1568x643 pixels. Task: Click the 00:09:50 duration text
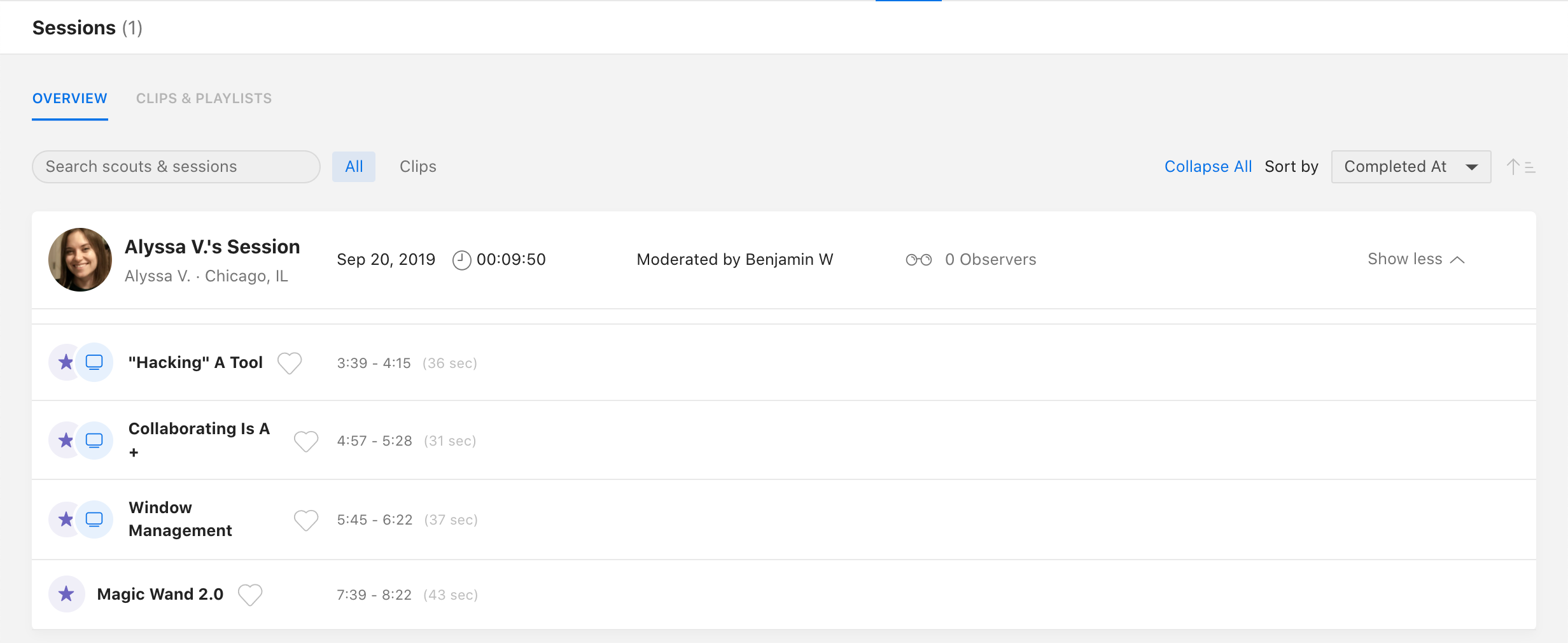click(x=511, y=260)
